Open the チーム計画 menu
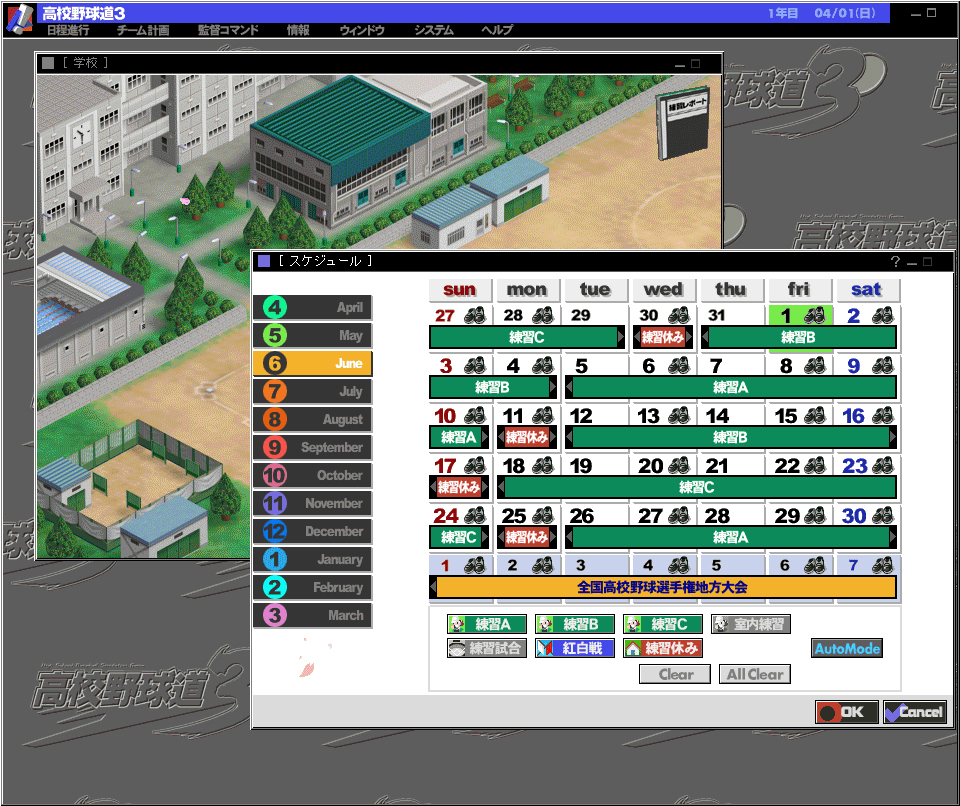The image size is (960, 806). (x=143, y=30)
